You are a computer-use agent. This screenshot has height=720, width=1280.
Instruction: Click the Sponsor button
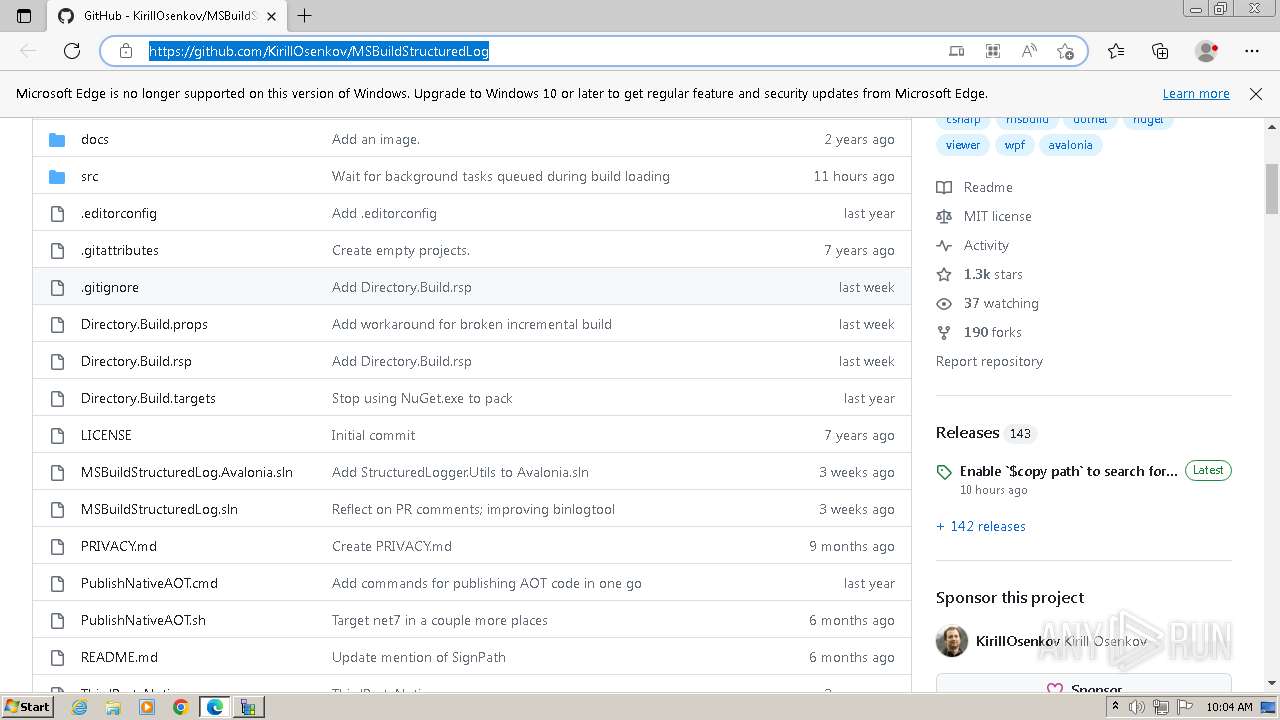(x=1084, y=684)
